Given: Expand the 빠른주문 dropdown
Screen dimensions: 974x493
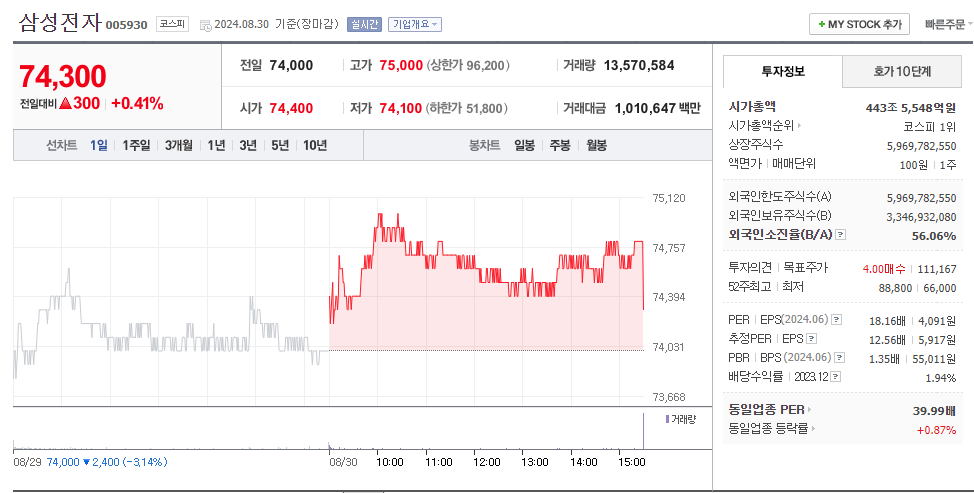Looking at the screenshot, I should [x=948, y=24].
